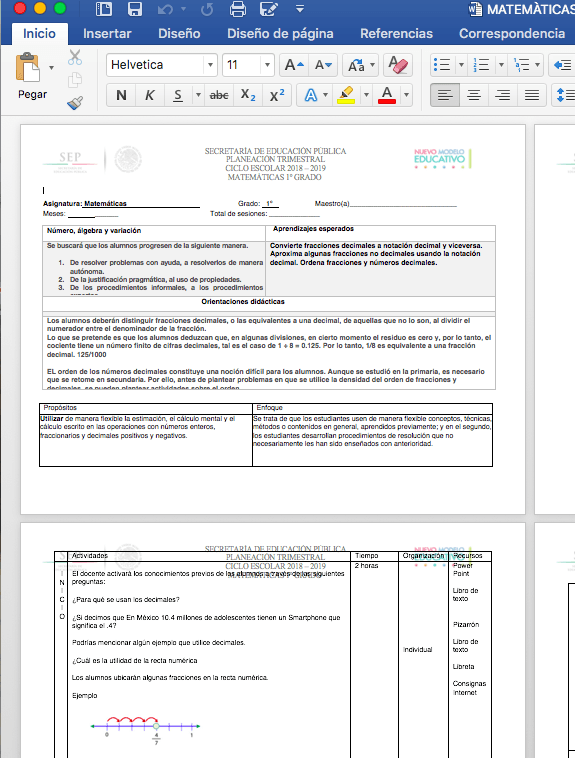Click the Save document icon
The width and height of the screenshot is (575, 758).
pos(134,9)
